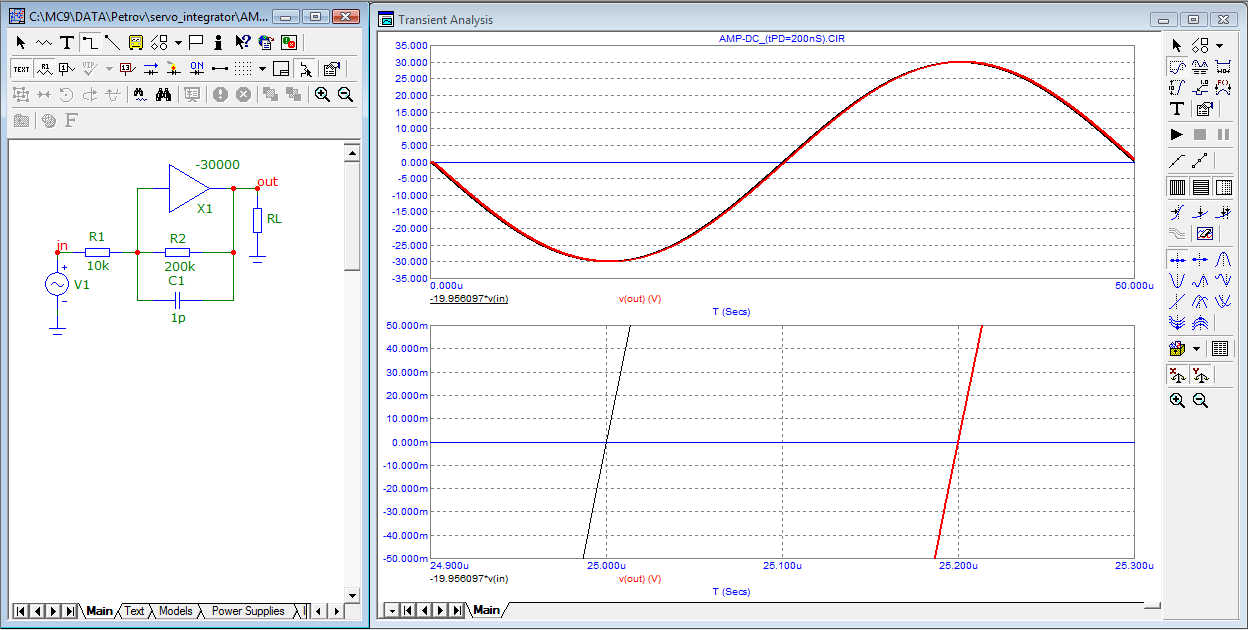
Task: Open schematic properties icon
Action: coord(331,68)
